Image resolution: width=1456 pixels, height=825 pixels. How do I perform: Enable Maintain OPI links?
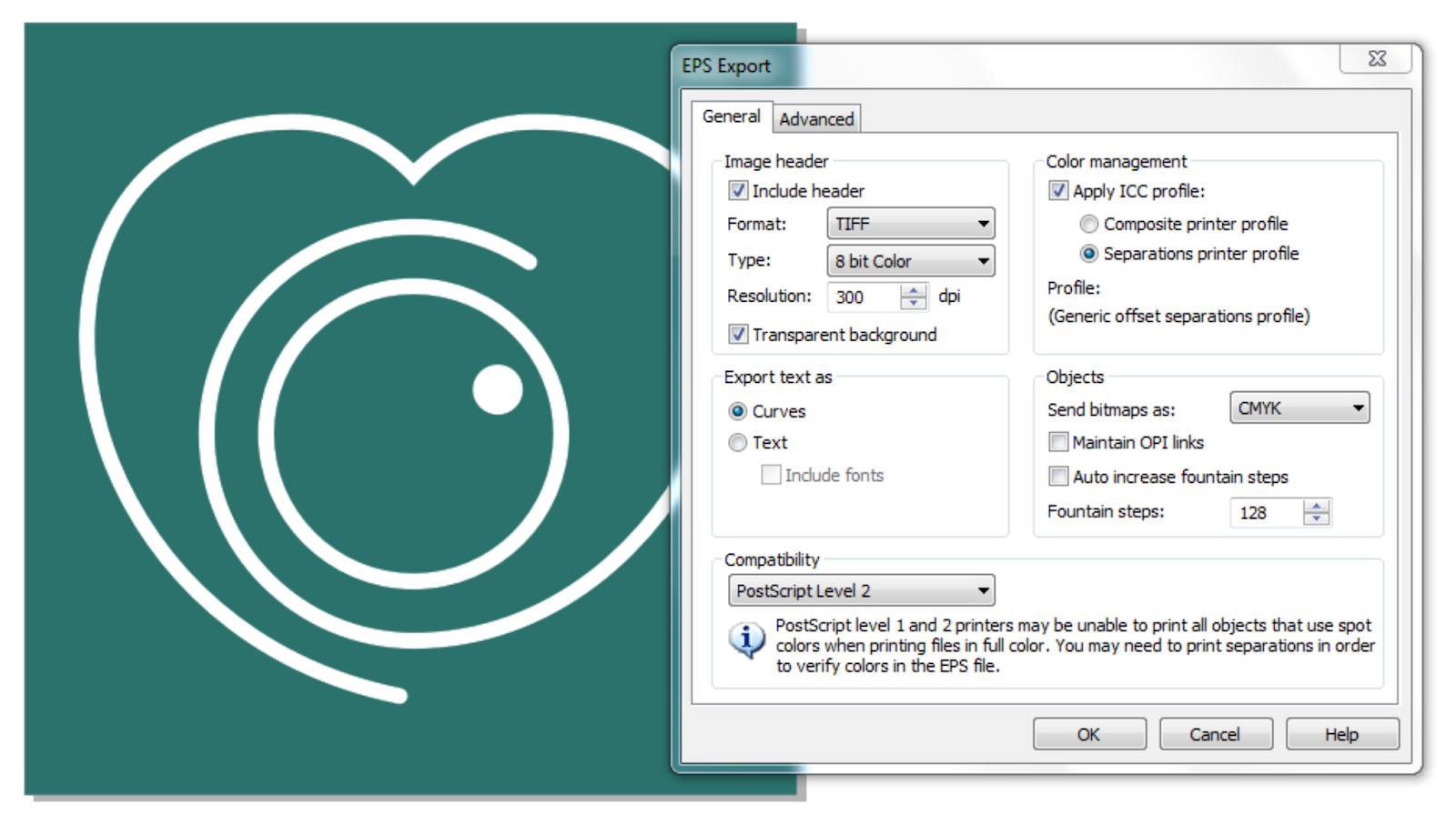click(x=1057, y=442)
